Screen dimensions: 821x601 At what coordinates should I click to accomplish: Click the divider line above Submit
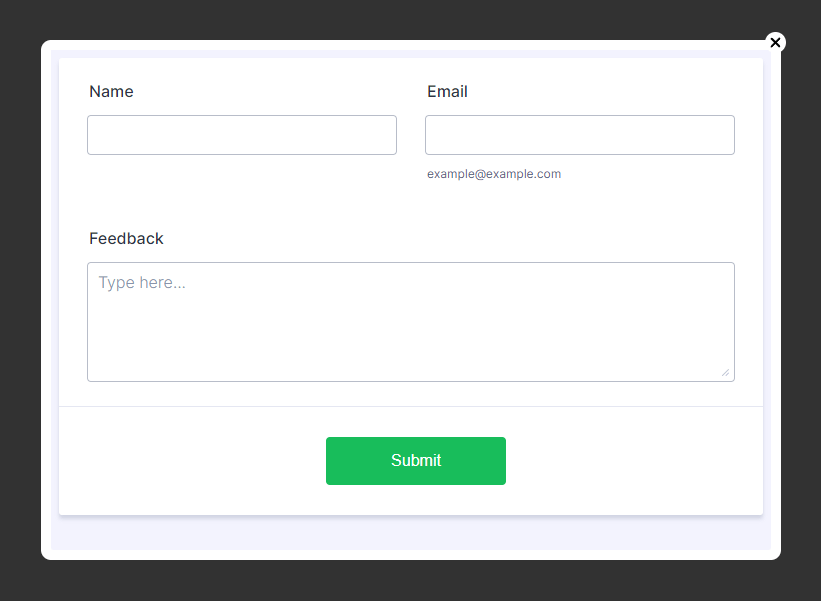[x=410, y=407]
